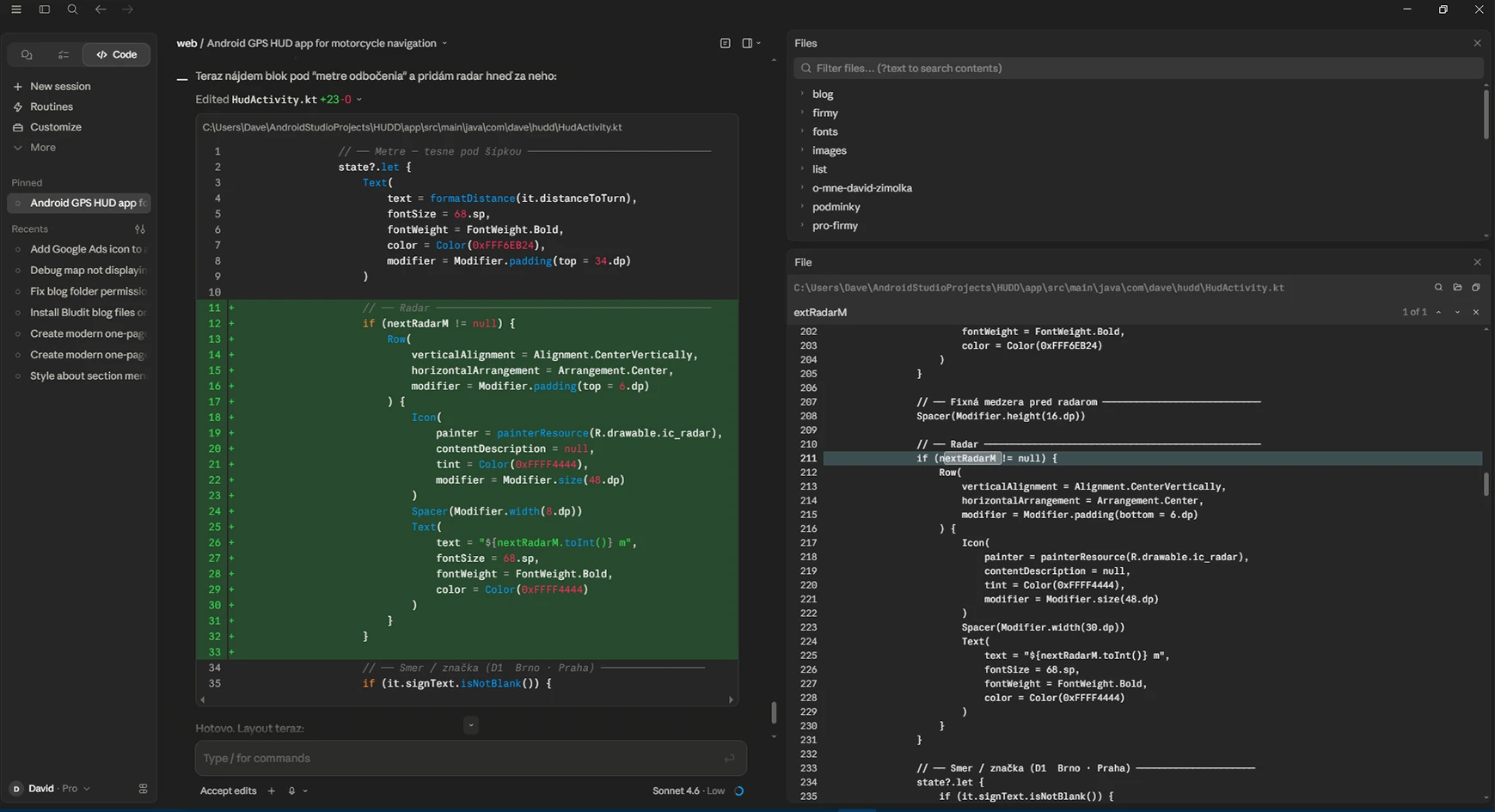The width and height of the screenshot is (1495, 812).
Task: Toggle the sidebar panel icon in top bar
Action: coord(45,9)
